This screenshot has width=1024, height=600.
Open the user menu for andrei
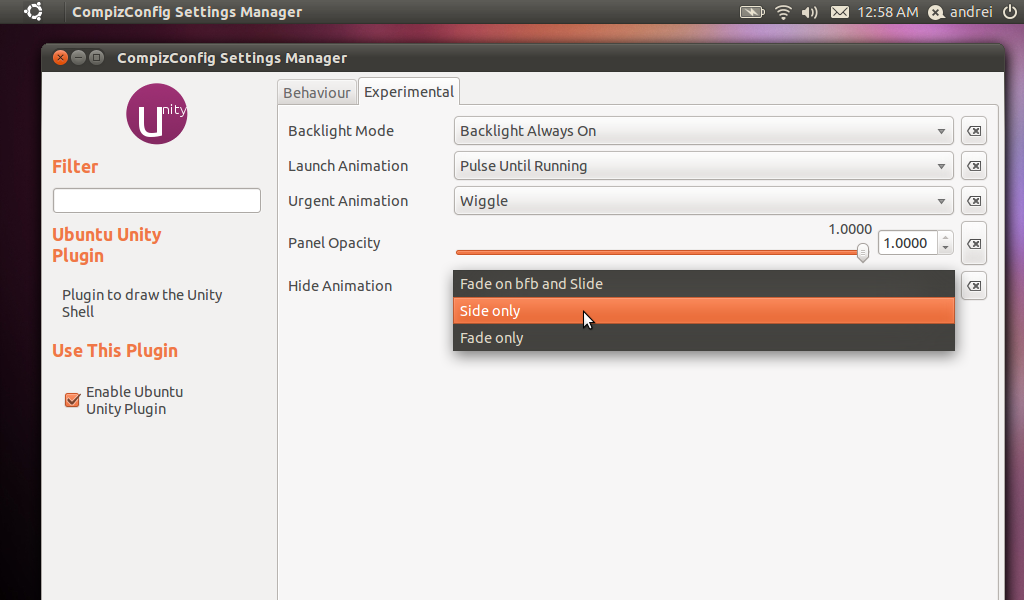coord(961,12)
